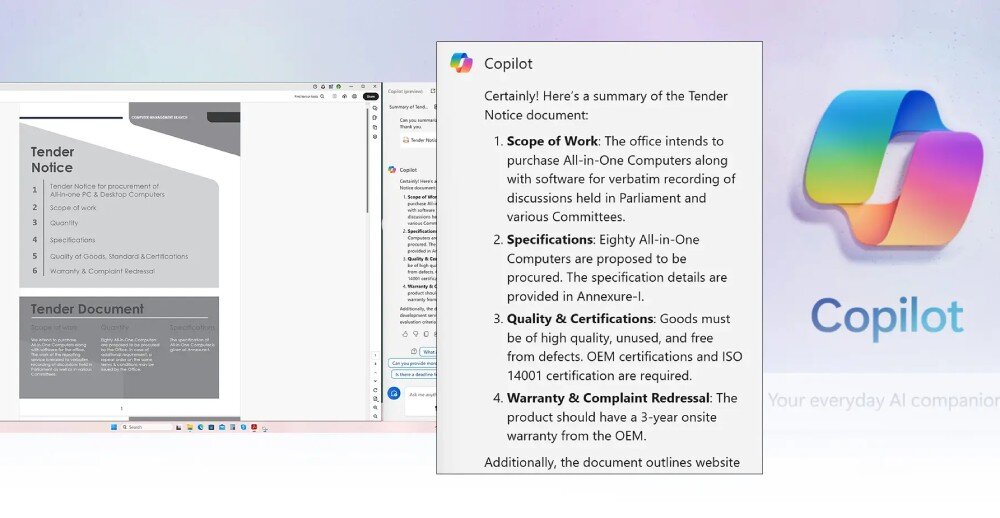Click 'Scope of Work' bold heading in summary
Viewport: 1000px width, 518px height.
[x=552, y=141]
